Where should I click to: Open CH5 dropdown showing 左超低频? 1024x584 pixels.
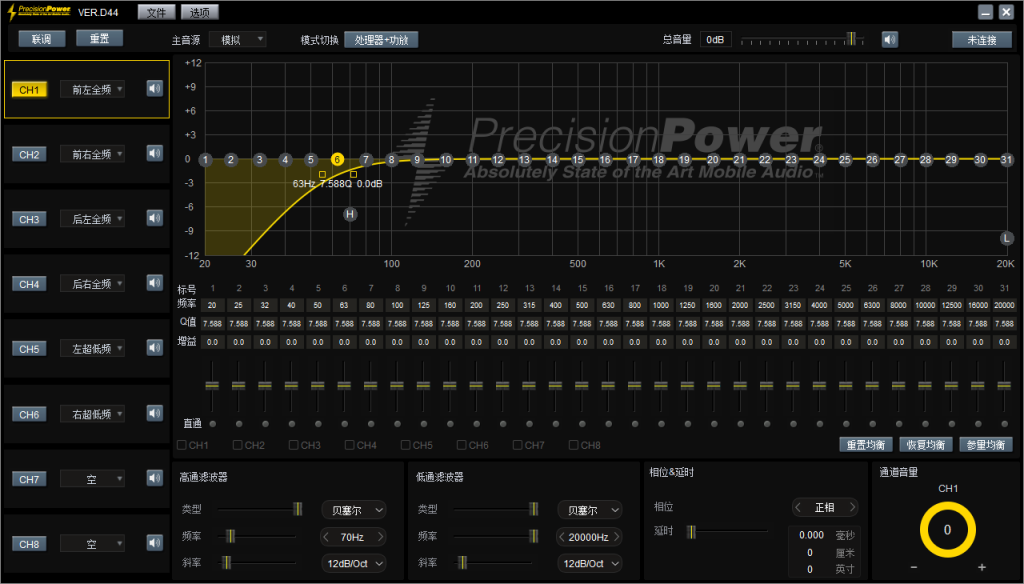click(x=92, y=349)
